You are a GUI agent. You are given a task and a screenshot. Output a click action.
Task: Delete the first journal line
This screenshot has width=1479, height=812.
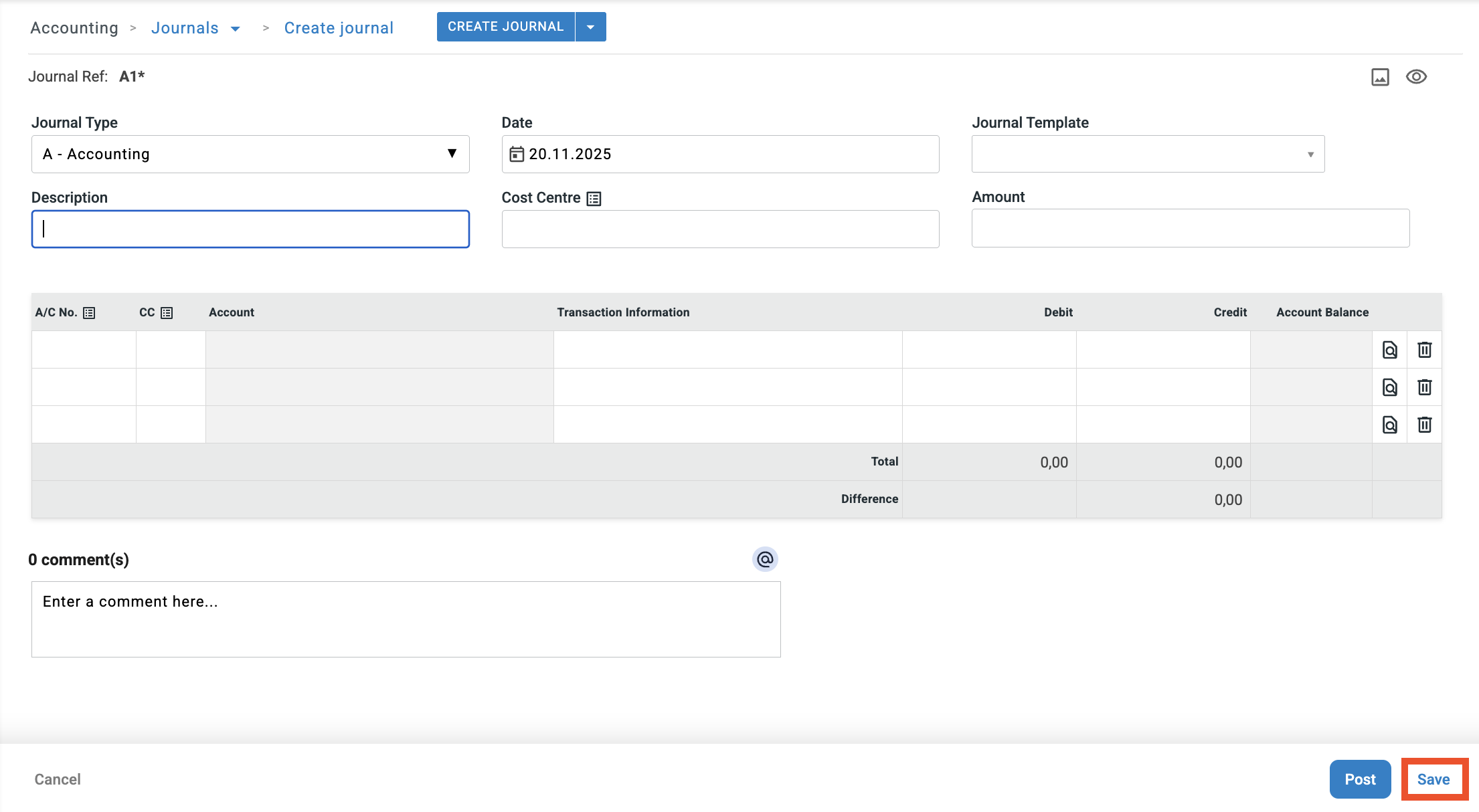pyautogui.click(x=1424, y=350)
